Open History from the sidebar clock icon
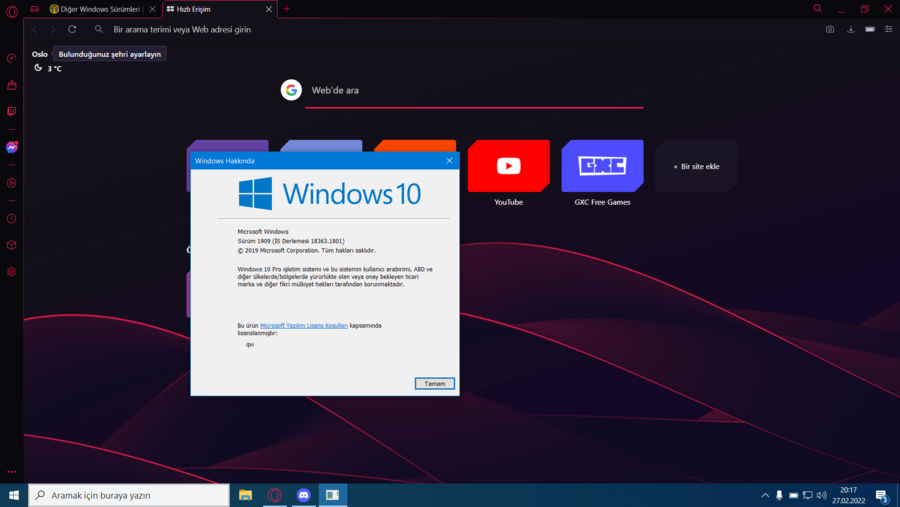Screen dimensions: 900x507 coord(11,218)
